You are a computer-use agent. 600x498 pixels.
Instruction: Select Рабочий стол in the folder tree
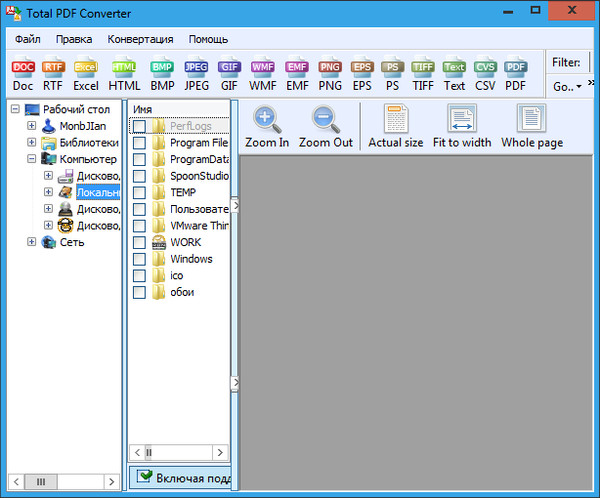[x=75, y=109]
